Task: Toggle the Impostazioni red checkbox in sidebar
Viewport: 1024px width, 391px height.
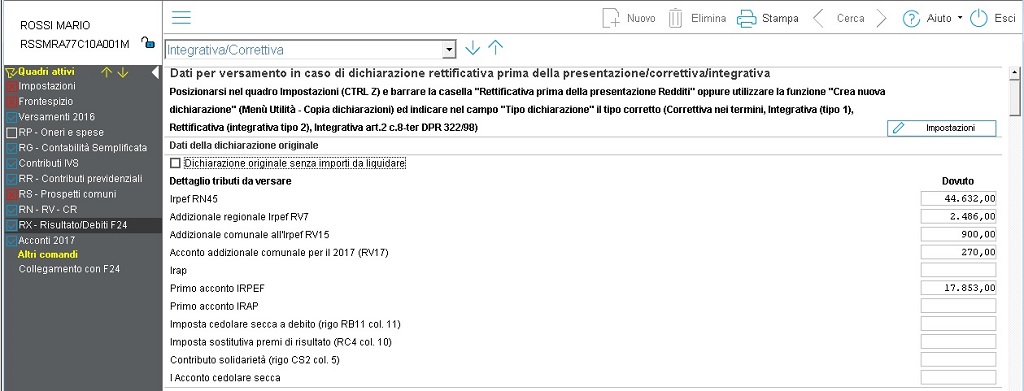Action: click(x=11, y=86)
